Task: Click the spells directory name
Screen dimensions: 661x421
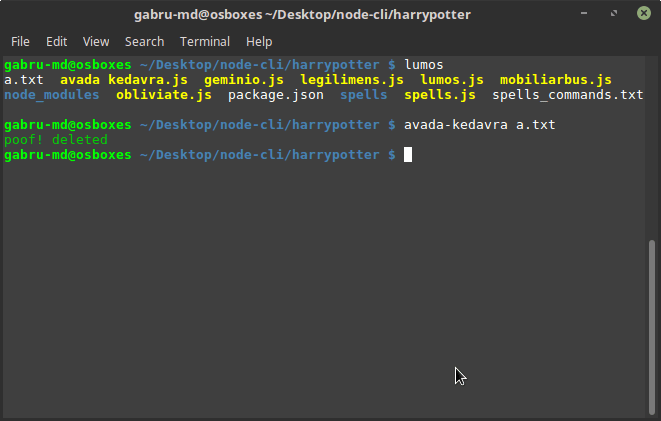Action: [x=363, y=95]
